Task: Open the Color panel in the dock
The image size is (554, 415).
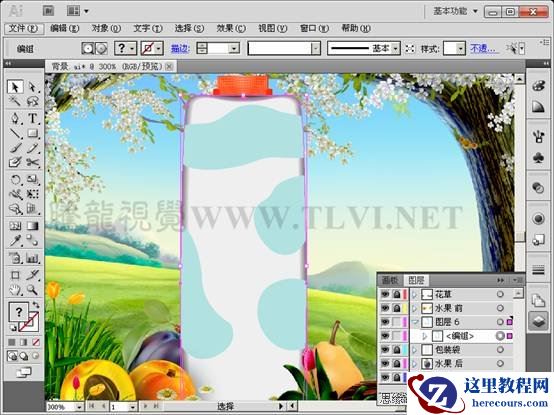Action: click(x=538, y=86)
